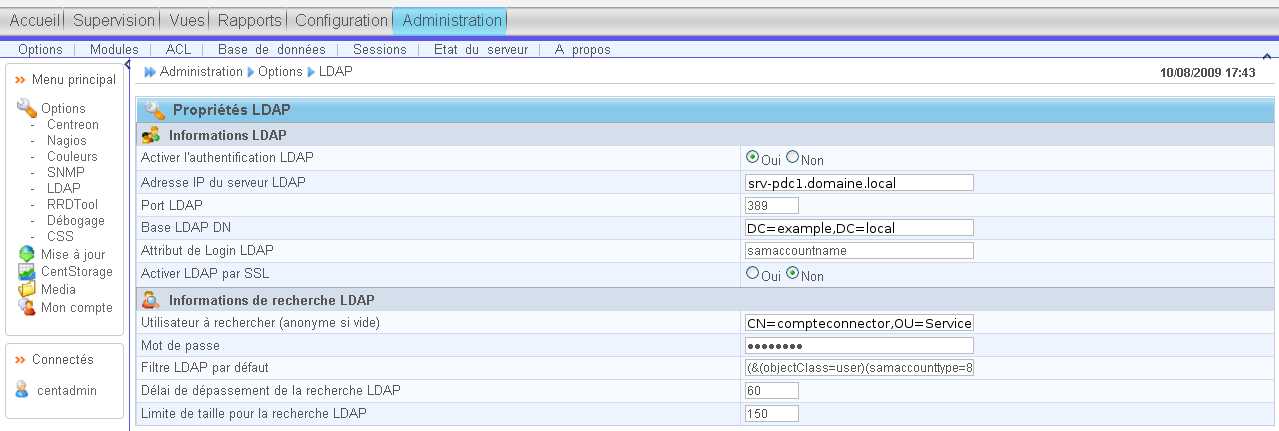Click Administration breadcrumb link

tap(201, 72)
